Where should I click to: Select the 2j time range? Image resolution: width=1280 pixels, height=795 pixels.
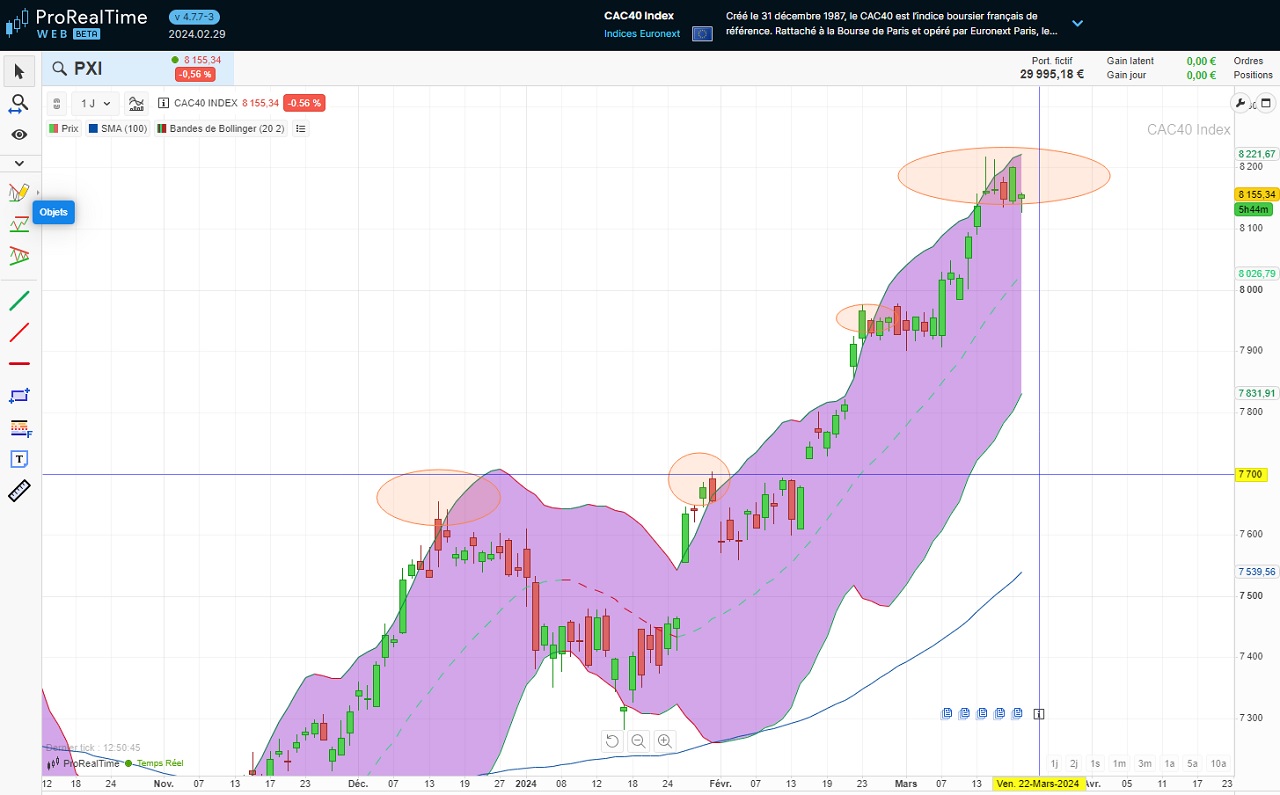(x=1074, y=763)
